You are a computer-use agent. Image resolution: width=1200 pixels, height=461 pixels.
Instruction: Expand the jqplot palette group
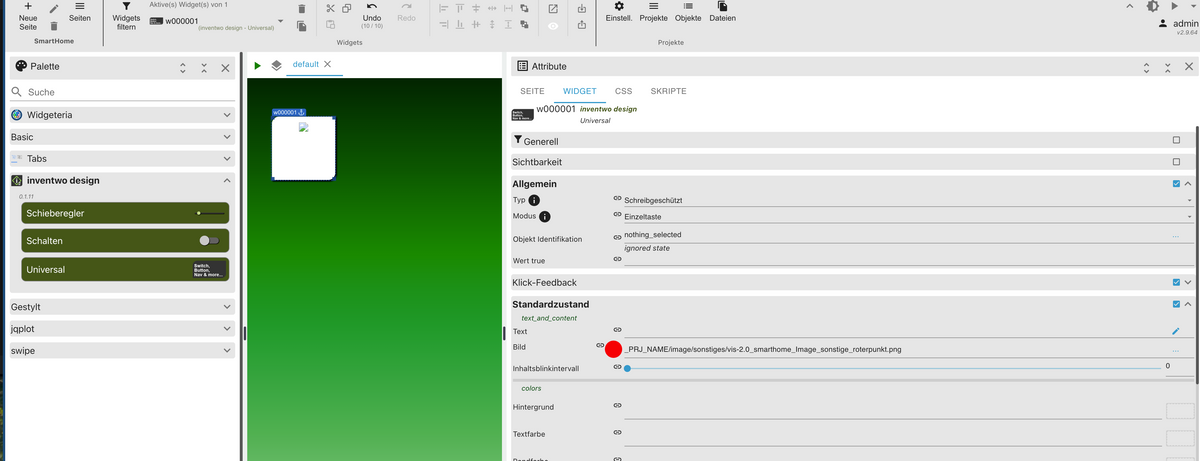click(x=227, y=329)
